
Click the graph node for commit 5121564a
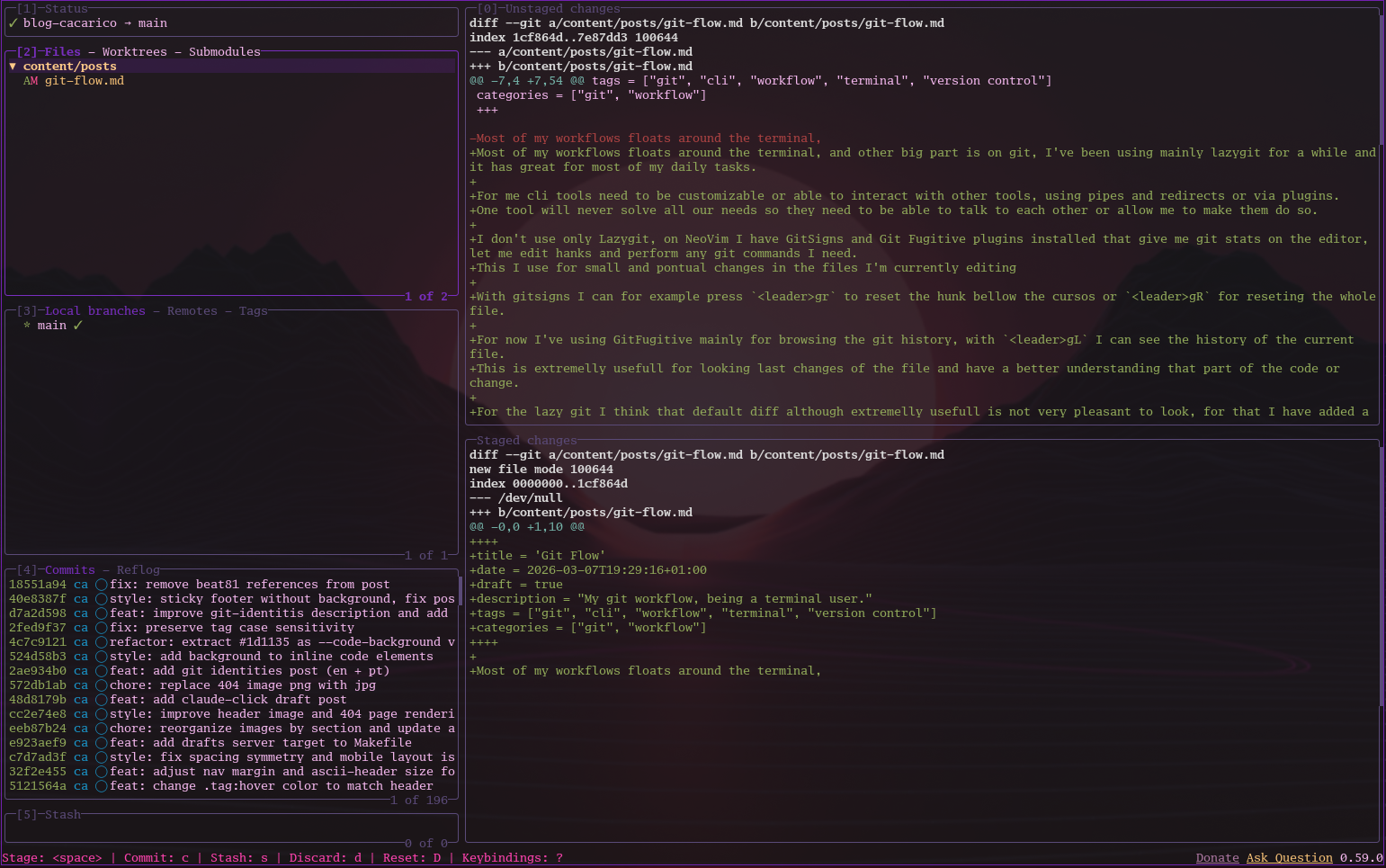102,786
